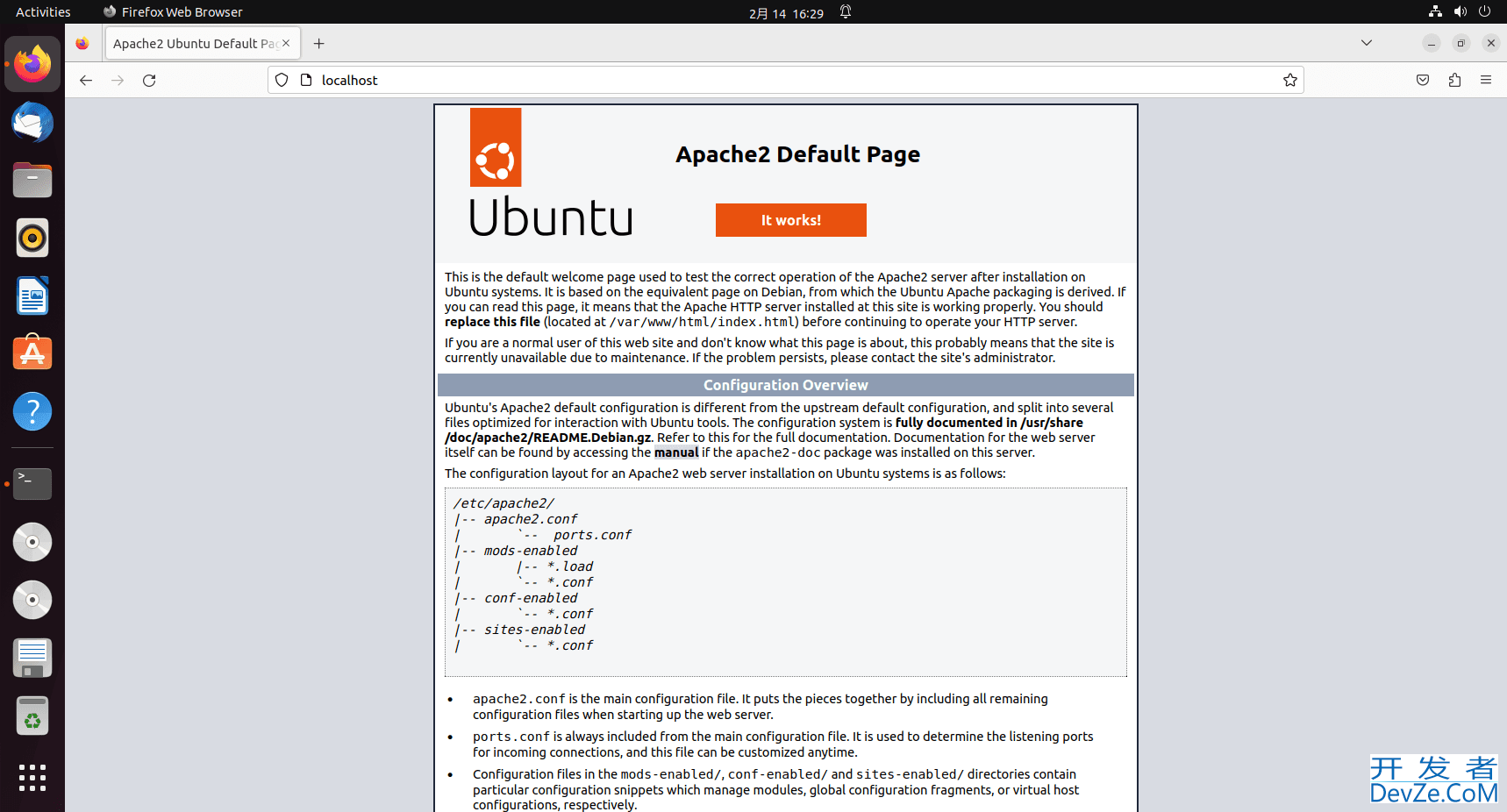Open the tracking protection shield icon
Viewport: 1507px width, 812px height.
tap(282, 80)
